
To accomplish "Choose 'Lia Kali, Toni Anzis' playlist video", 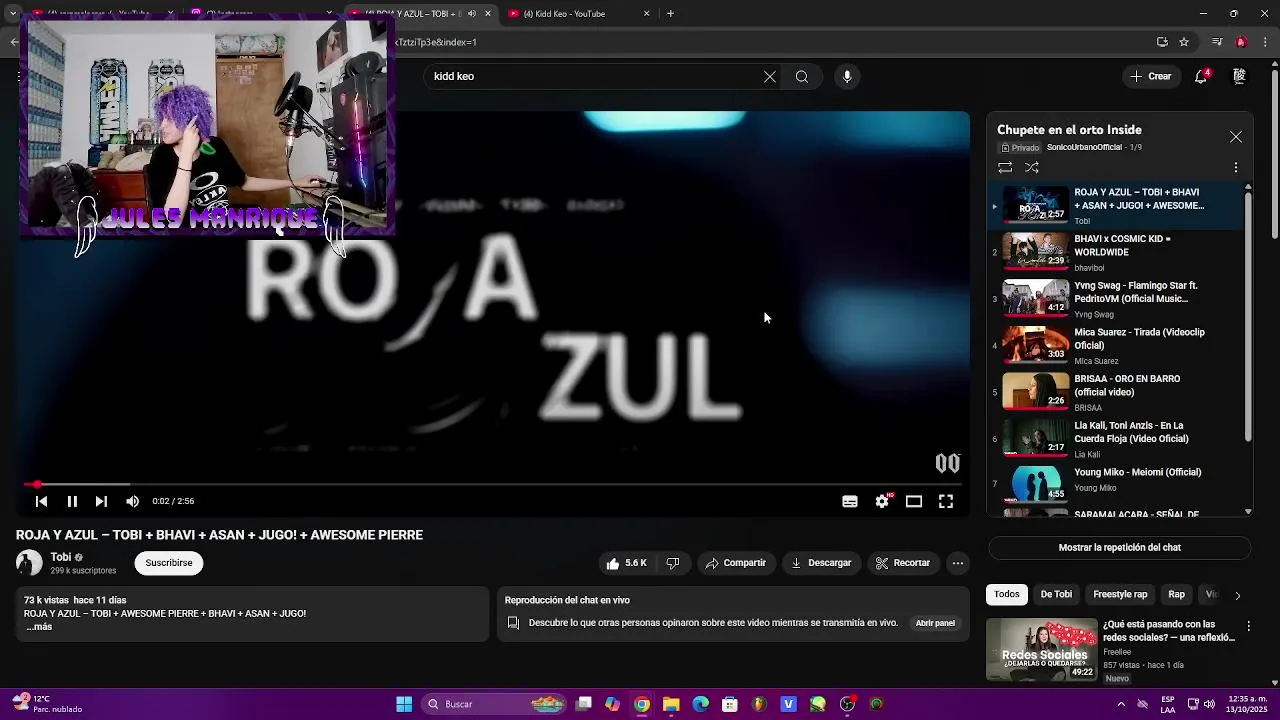I will (x=1115, y=439).
